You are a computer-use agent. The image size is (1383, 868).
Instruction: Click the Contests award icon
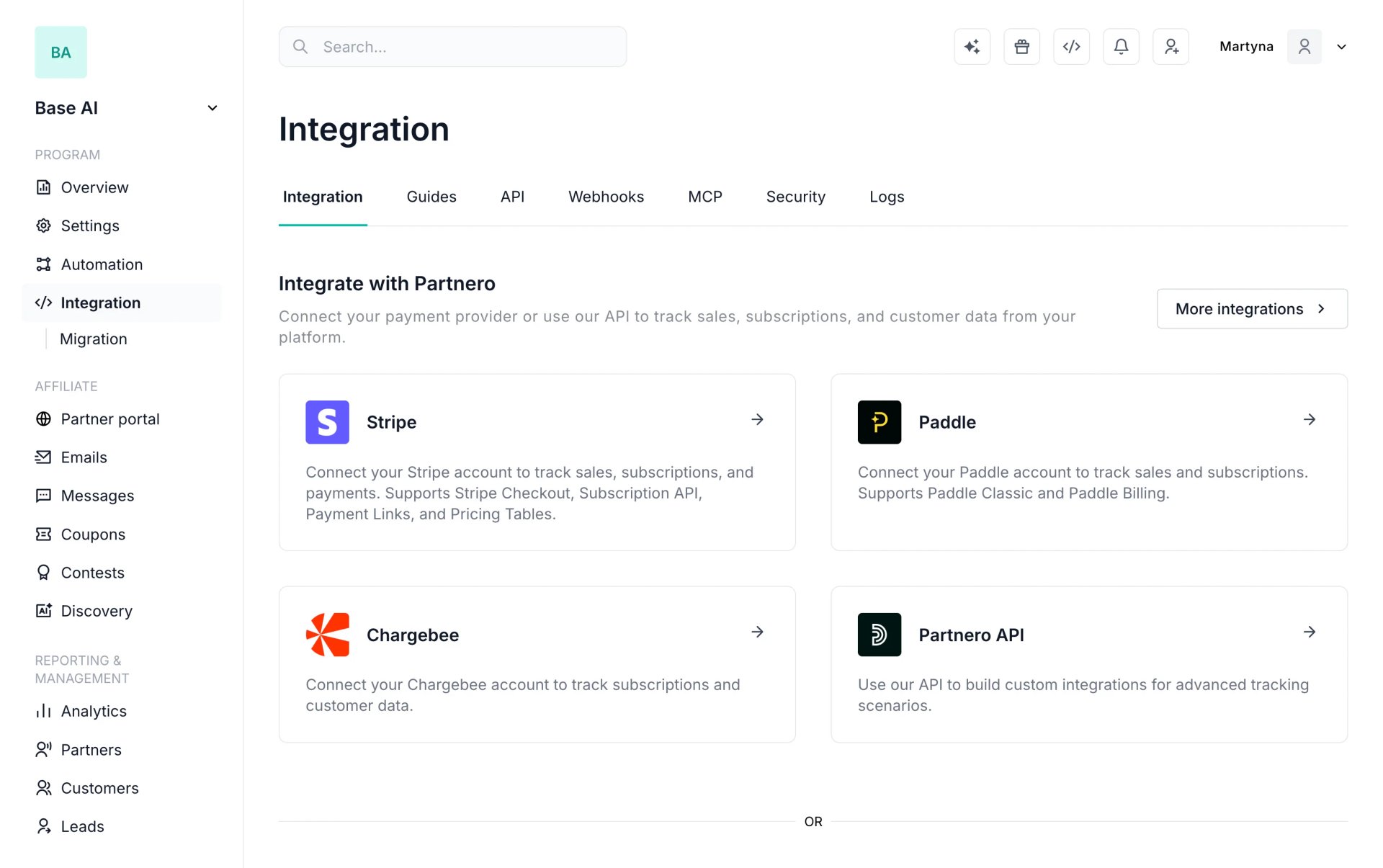[x=43, y=573]
